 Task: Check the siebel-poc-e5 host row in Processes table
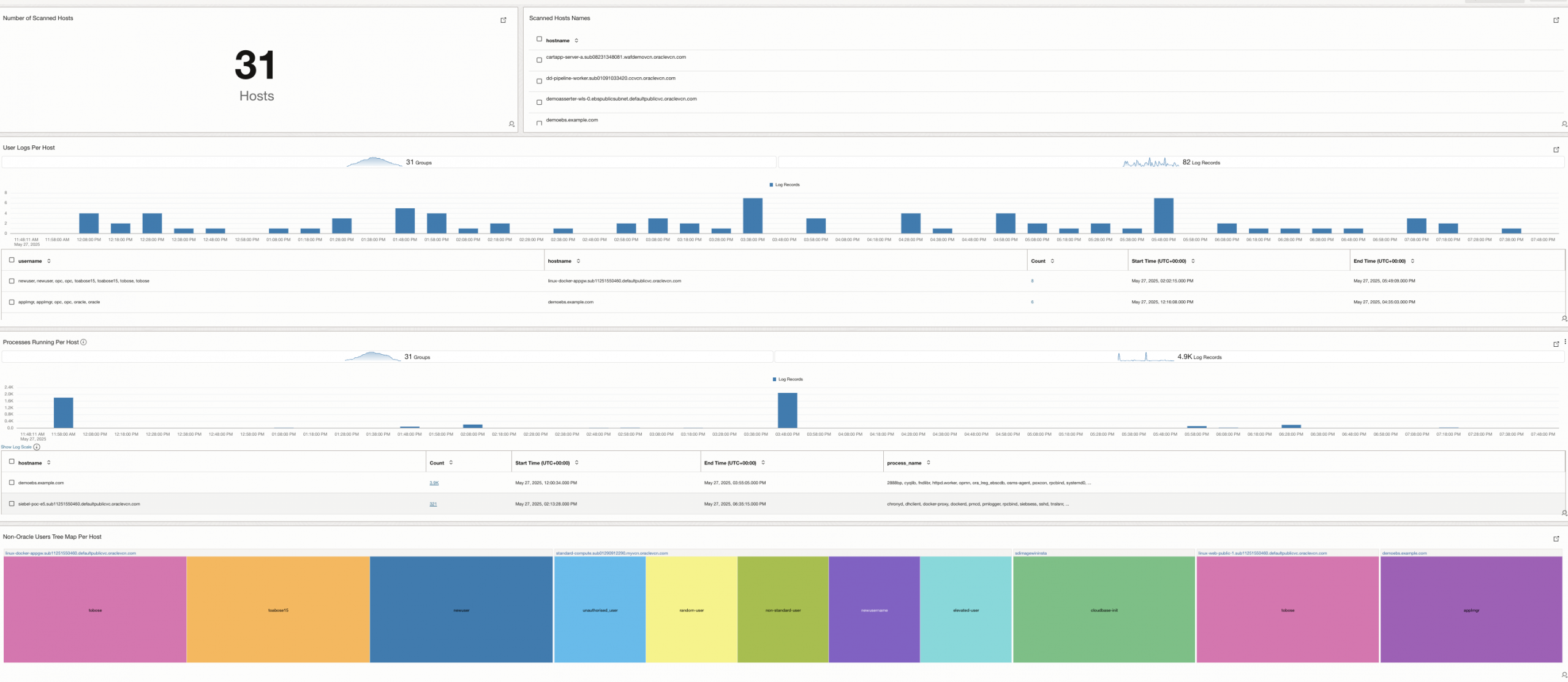coord(12,504)
